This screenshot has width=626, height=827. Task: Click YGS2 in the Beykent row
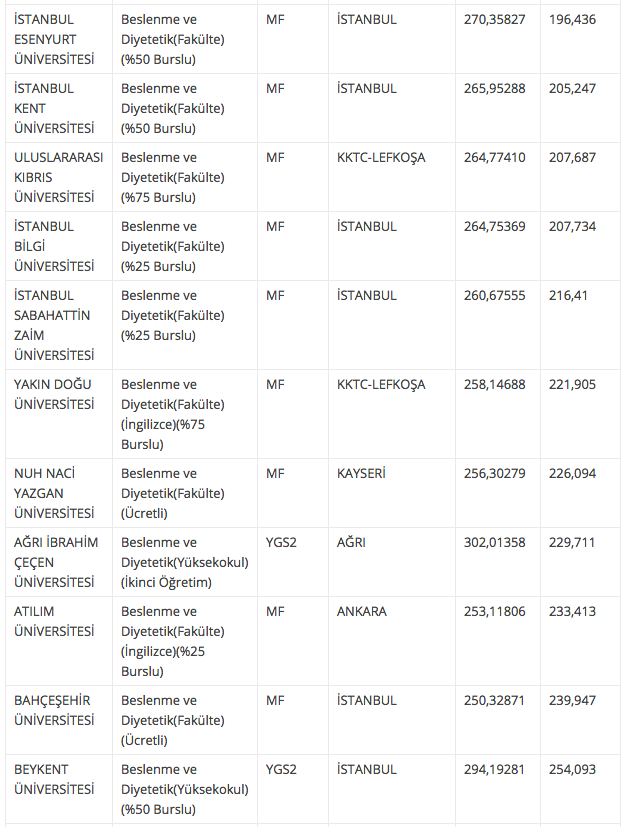tap(282, 770)
